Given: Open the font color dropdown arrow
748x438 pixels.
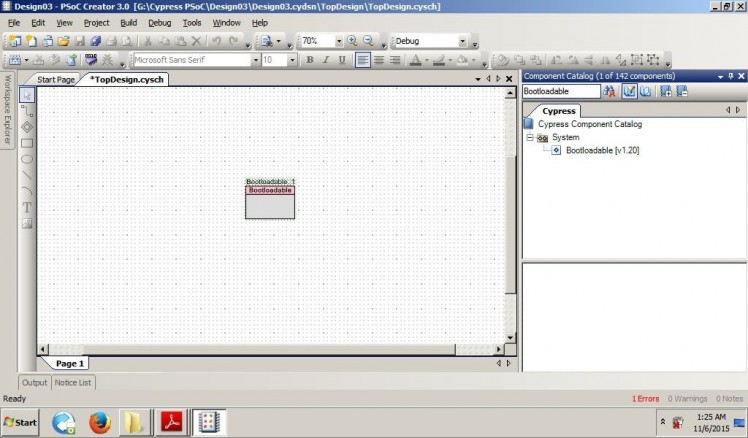Looking at the screenshot, I should click(x=426, y=60).
